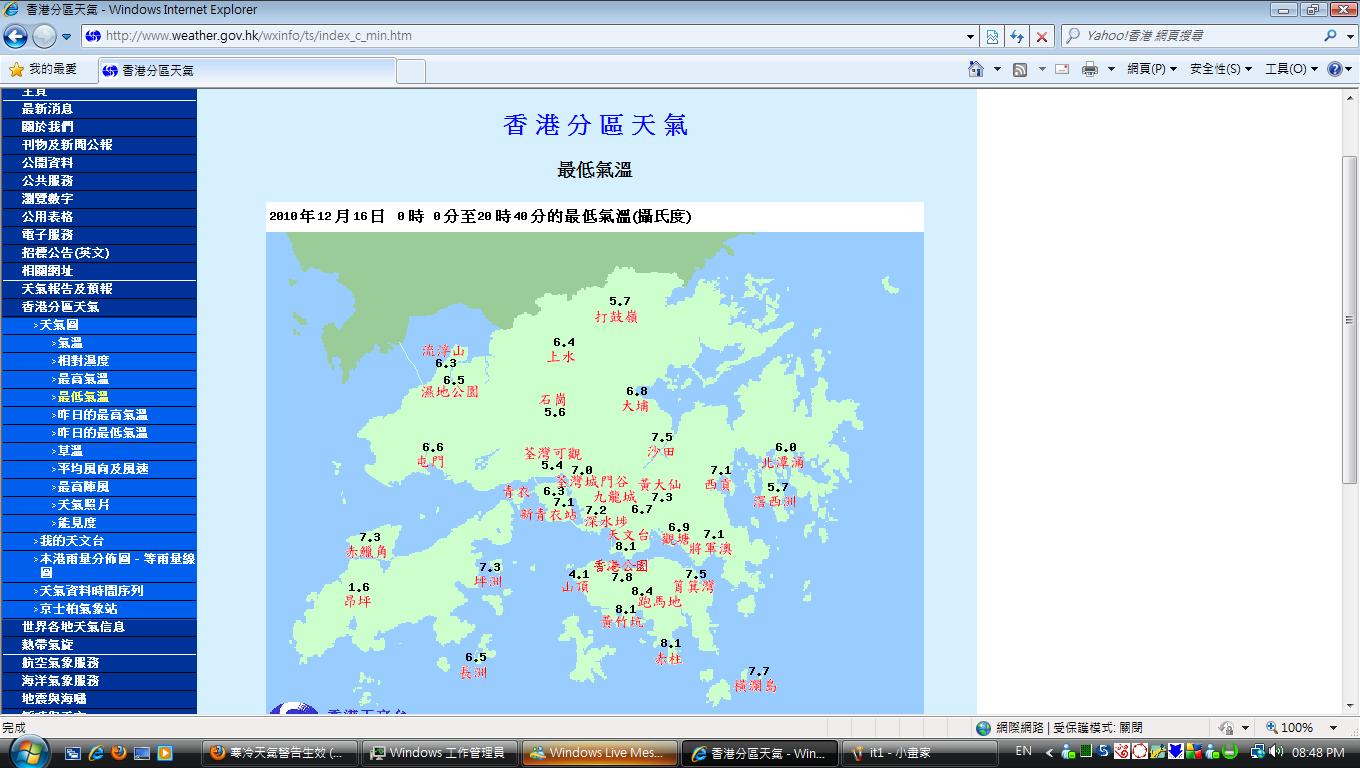The height and width of the screenshot is (768, 1360).
Task: Select the 香港分區天氣 browser tab
Action: click(247, 71)
